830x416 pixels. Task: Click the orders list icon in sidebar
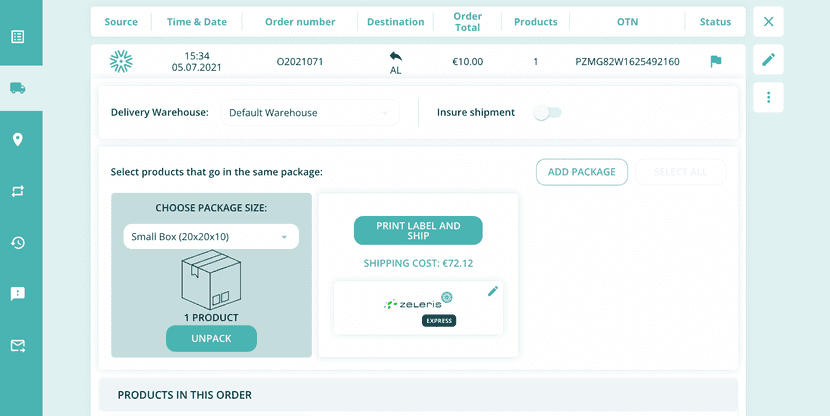coord(18,37)
